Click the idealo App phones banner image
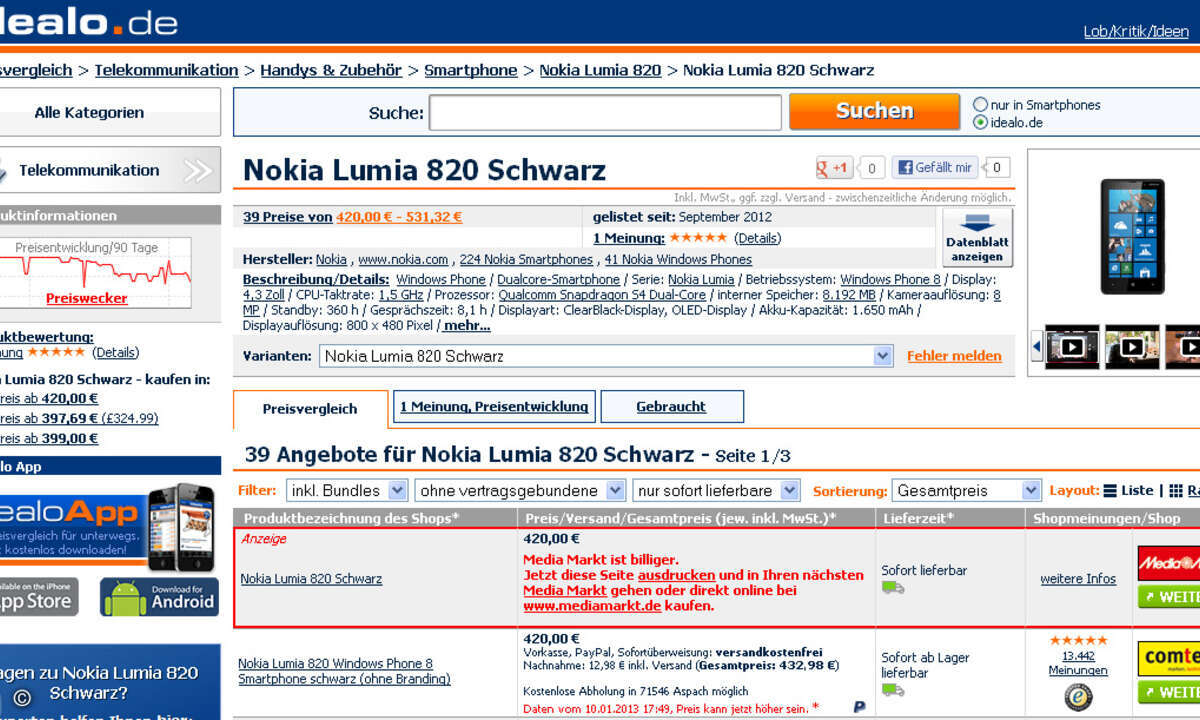 point(181,527)
